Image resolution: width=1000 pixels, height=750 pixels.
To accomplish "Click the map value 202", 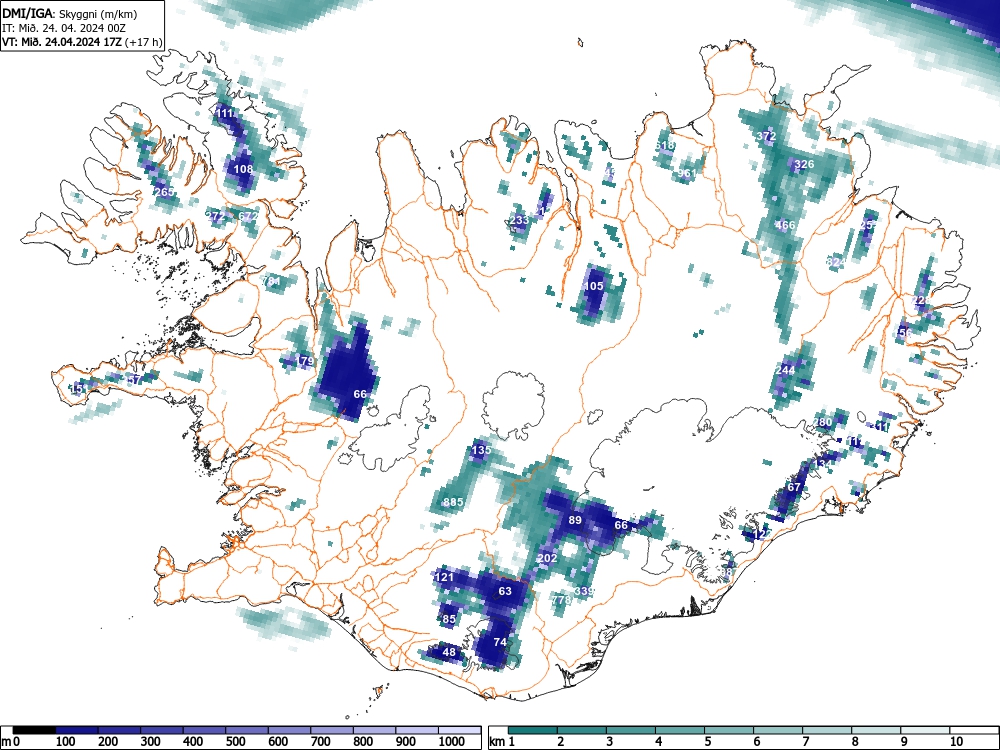I will pos(547,559).
